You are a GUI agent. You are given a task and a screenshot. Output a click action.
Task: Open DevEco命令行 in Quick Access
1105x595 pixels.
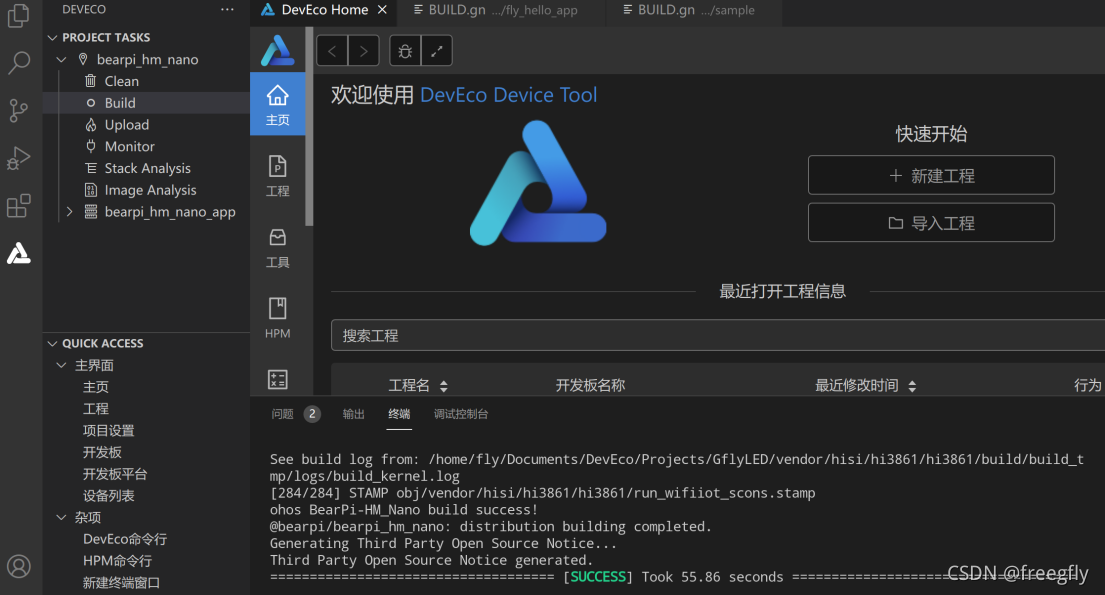click(125, 539)
